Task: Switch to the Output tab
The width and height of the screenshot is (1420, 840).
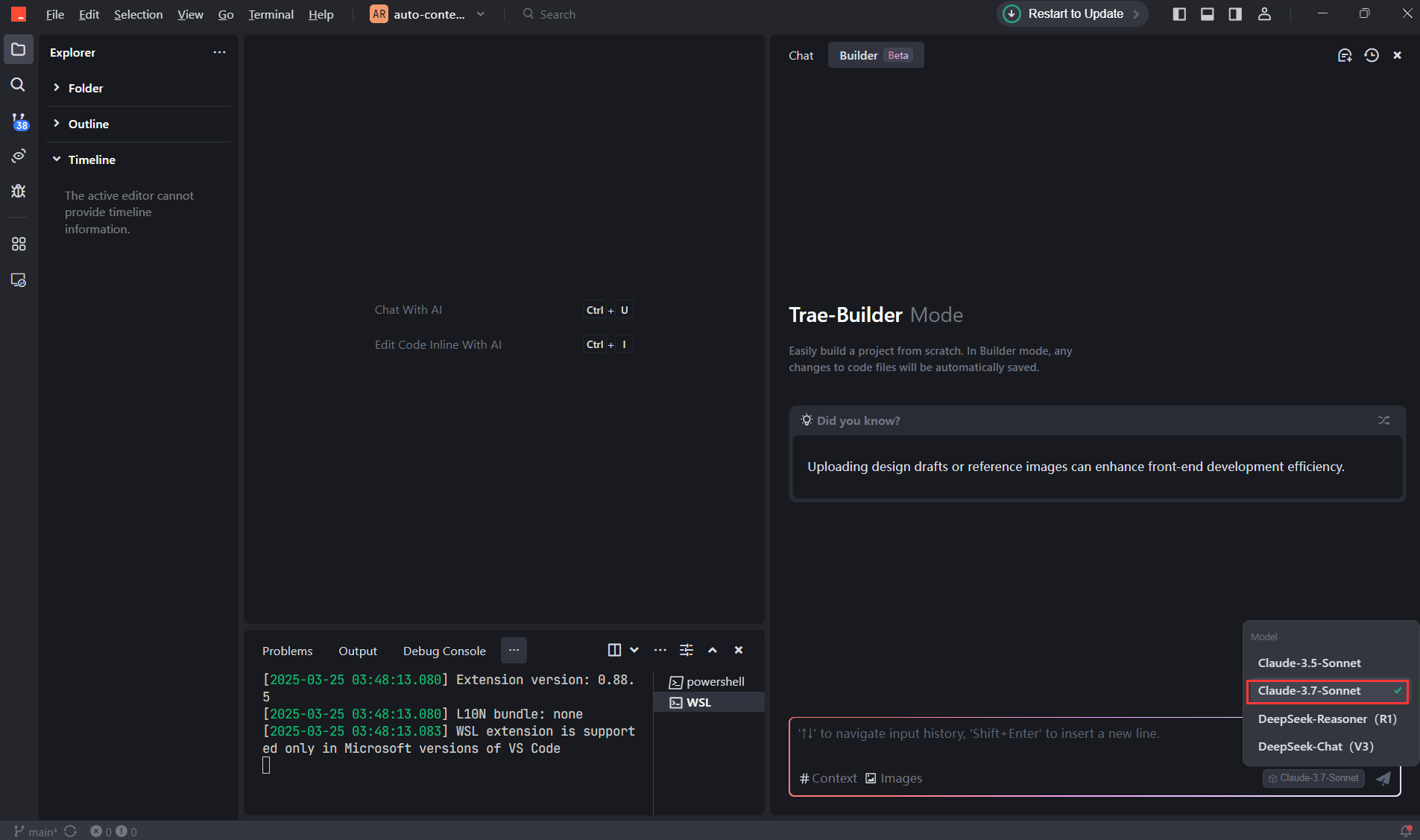Action: [358, 651]
